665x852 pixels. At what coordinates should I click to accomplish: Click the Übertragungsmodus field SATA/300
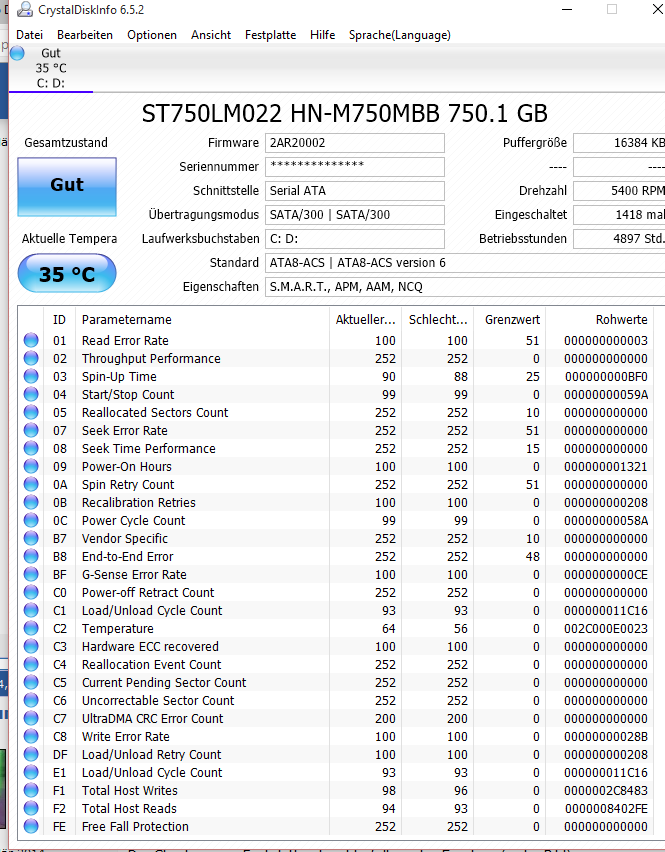click(355, 215)
